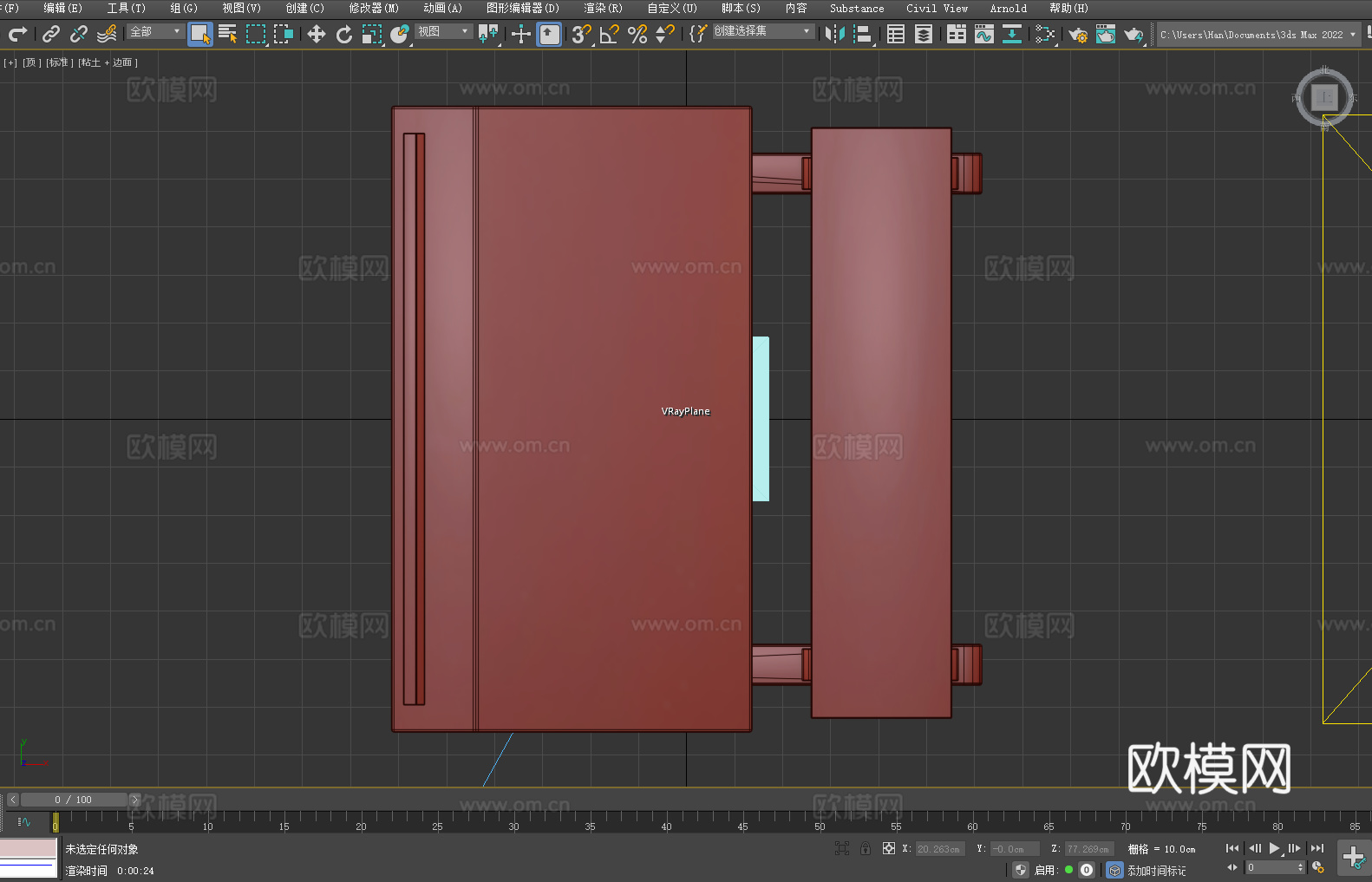The width and height of the screenshot is (1372, 882).
Task: Open the Layer Explorer icon
Action: [x=924, y=34]
